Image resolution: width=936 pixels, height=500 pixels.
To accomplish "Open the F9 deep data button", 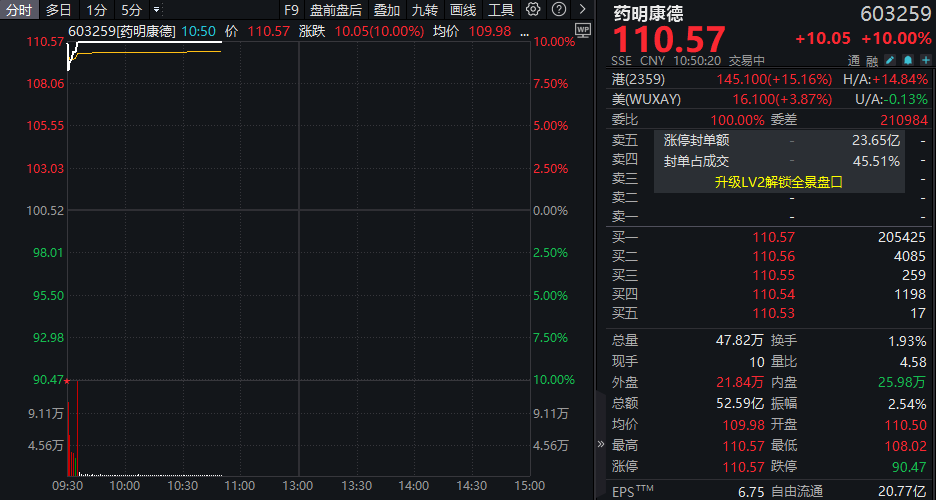I will [290, 10].
